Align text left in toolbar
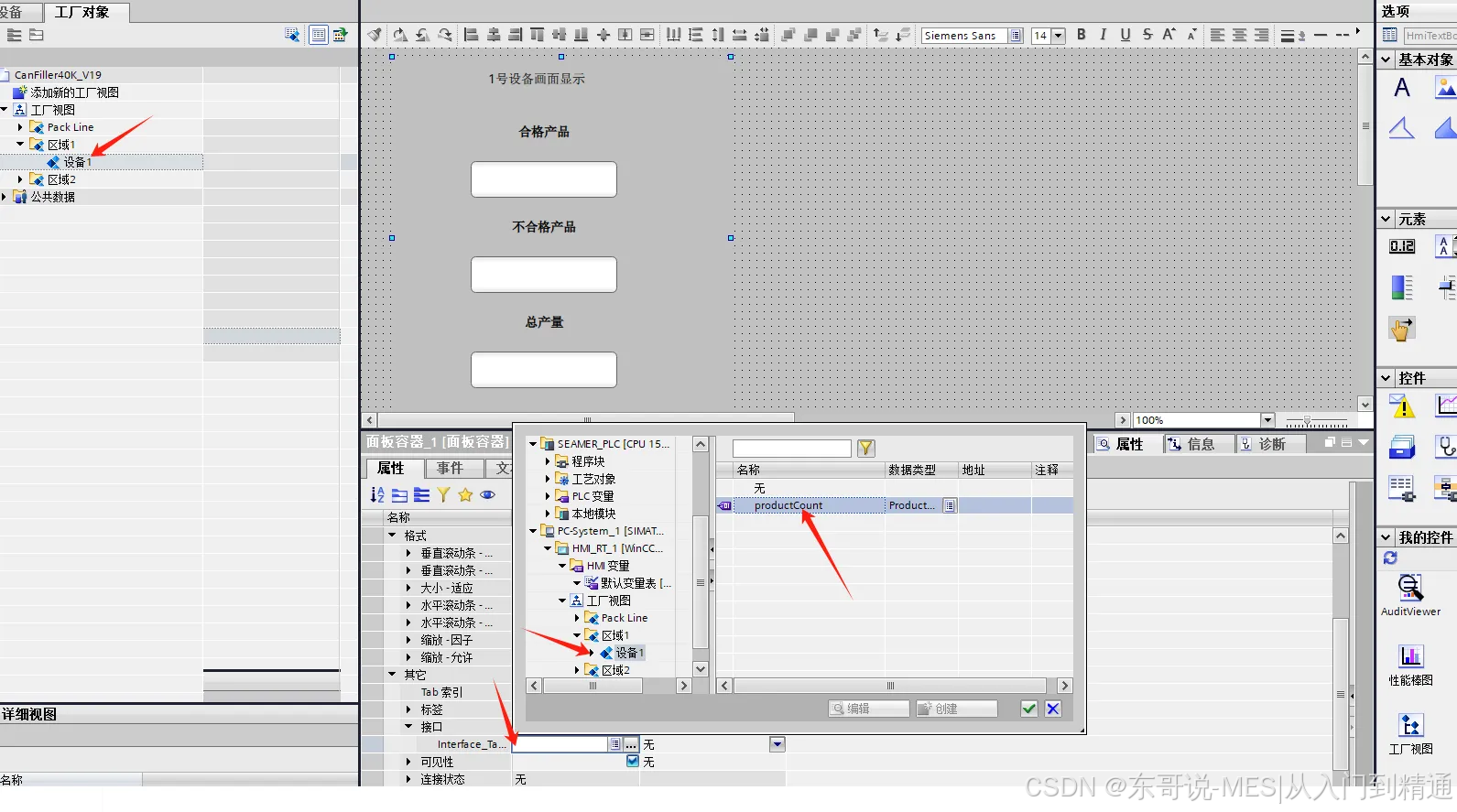The height and width of the screenshot is (812, 1457). click(x=1217, y=35)
